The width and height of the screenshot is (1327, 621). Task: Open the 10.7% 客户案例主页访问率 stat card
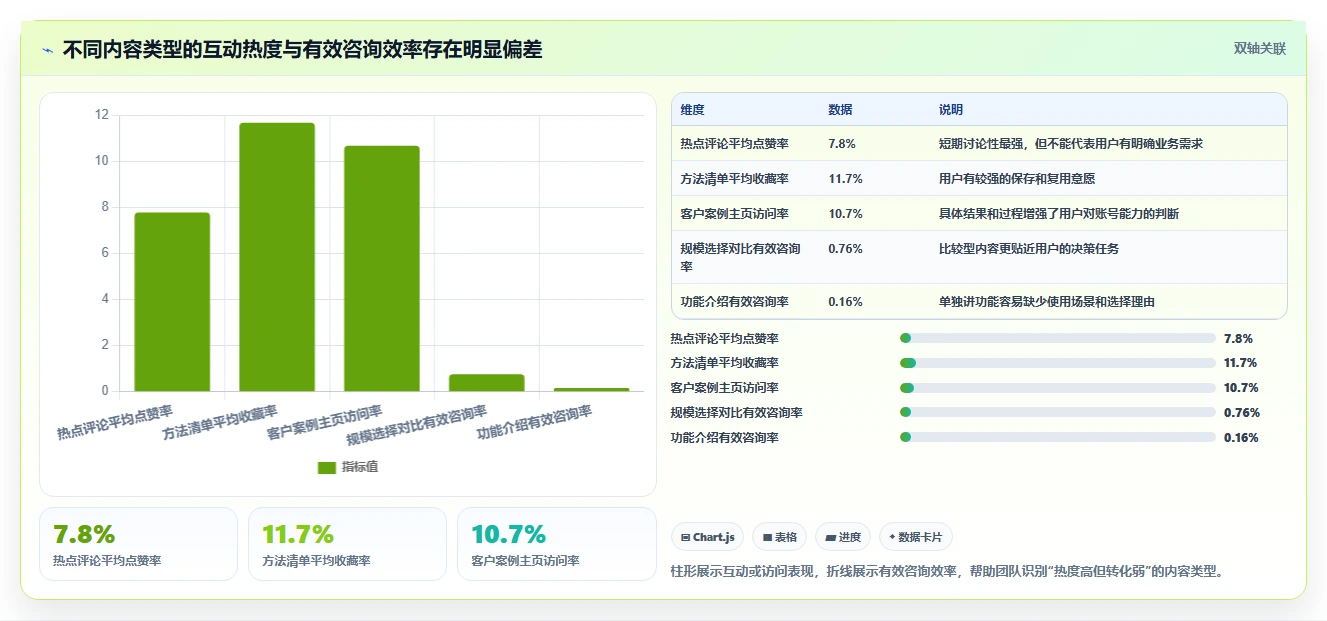(556, 544)
